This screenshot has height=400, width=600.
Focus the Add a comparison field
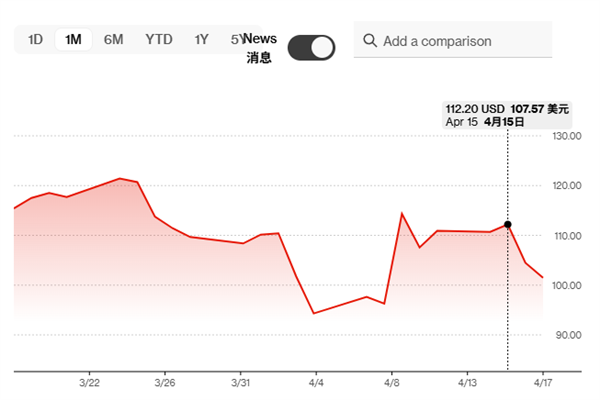tap(460, 41)
